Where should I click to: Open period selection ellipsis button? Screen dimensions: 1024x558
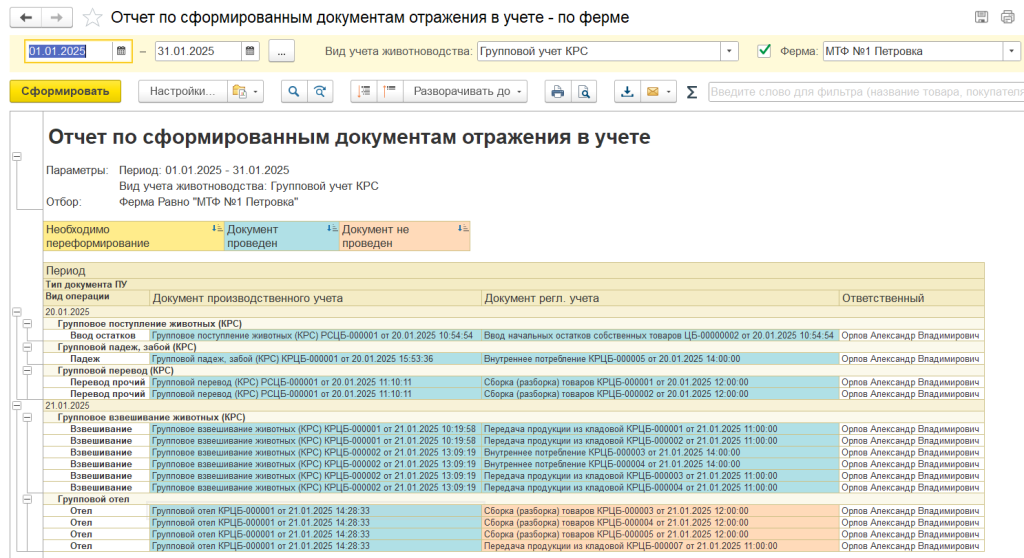tap(281, 51)
